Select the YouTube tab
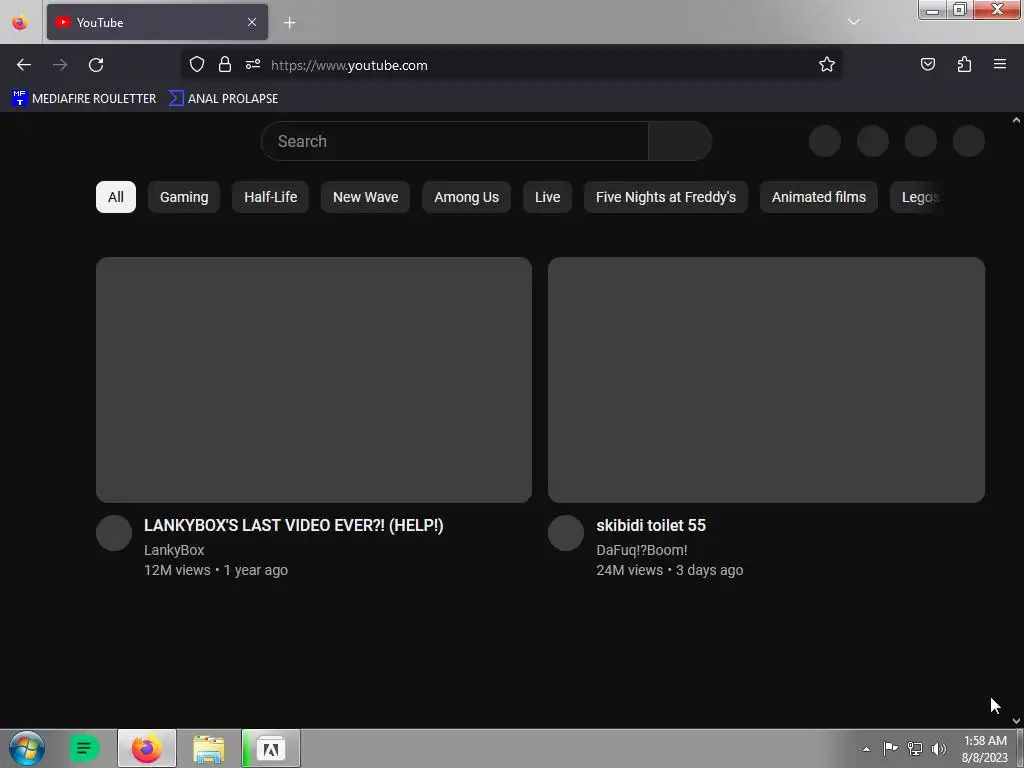This screenshot has width=1024, height=768. [x=157, y=22]
